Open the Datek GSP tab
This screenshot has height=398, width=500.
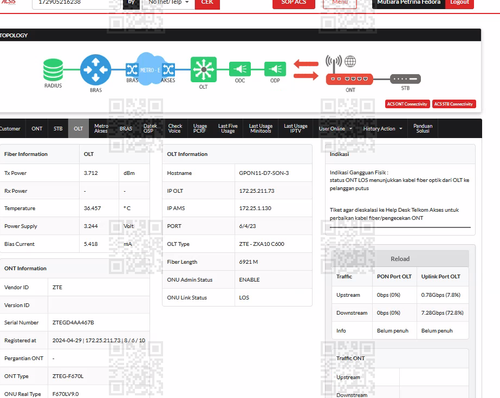[150, 128]
